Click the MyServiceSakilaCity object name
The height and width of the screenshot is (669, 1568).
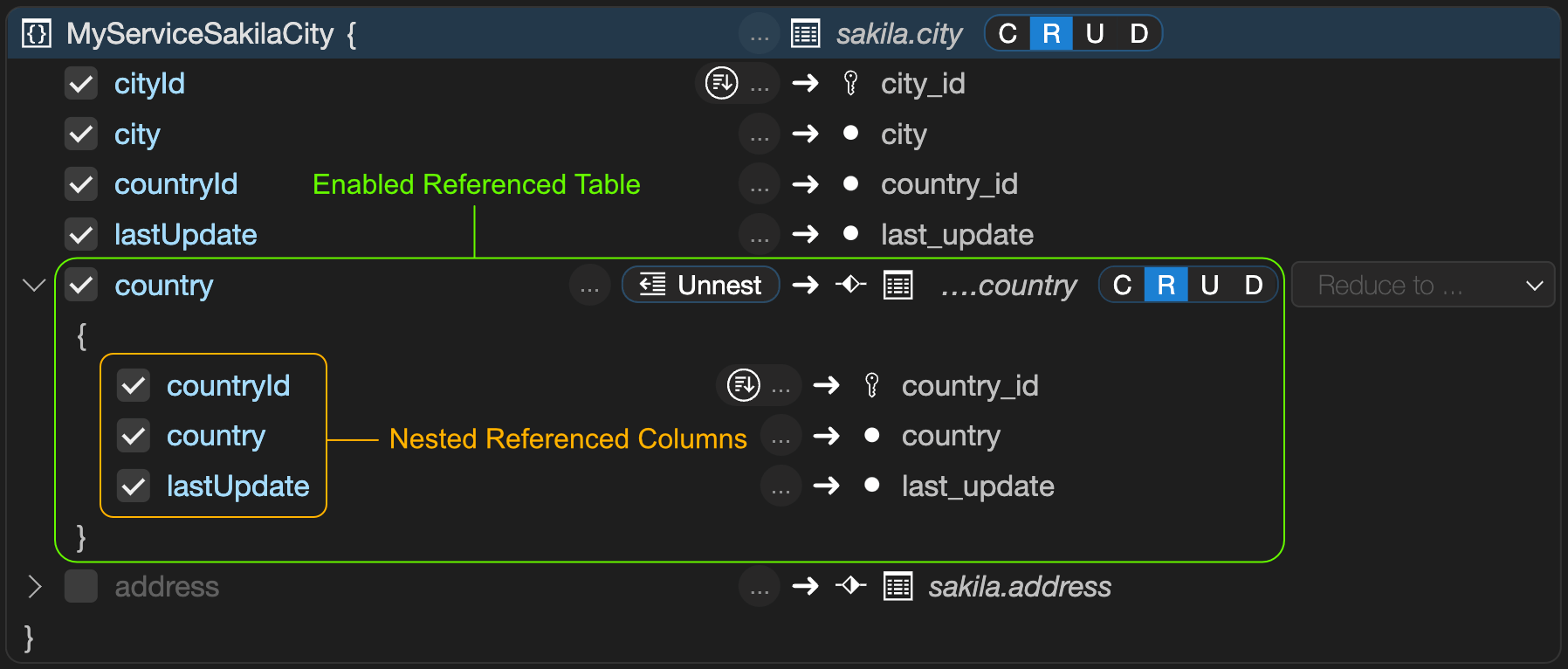pyautogui.click(x=200, y=34)
